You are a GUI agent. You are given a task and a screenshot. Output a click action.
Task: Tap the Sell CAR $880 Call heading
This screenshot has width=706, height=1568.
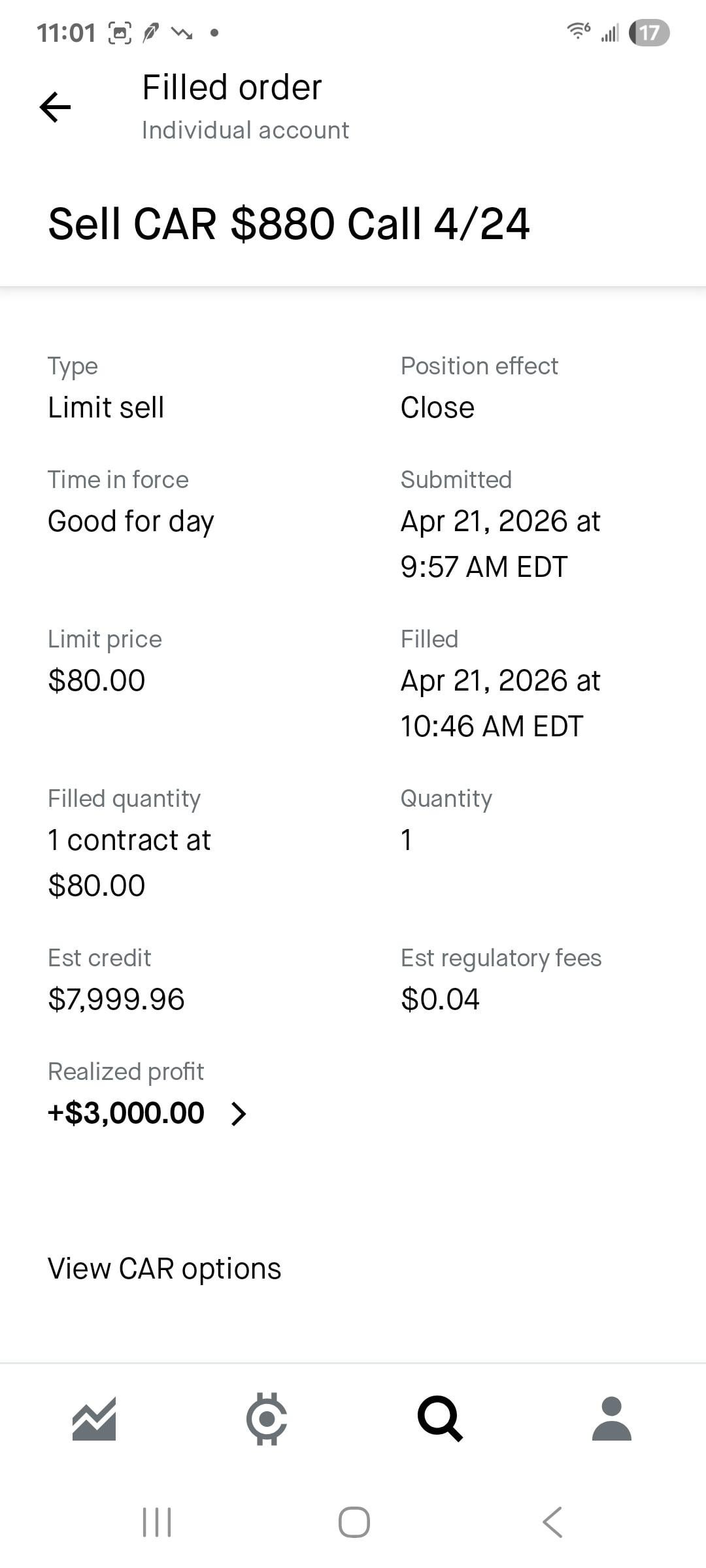(288, 224)
